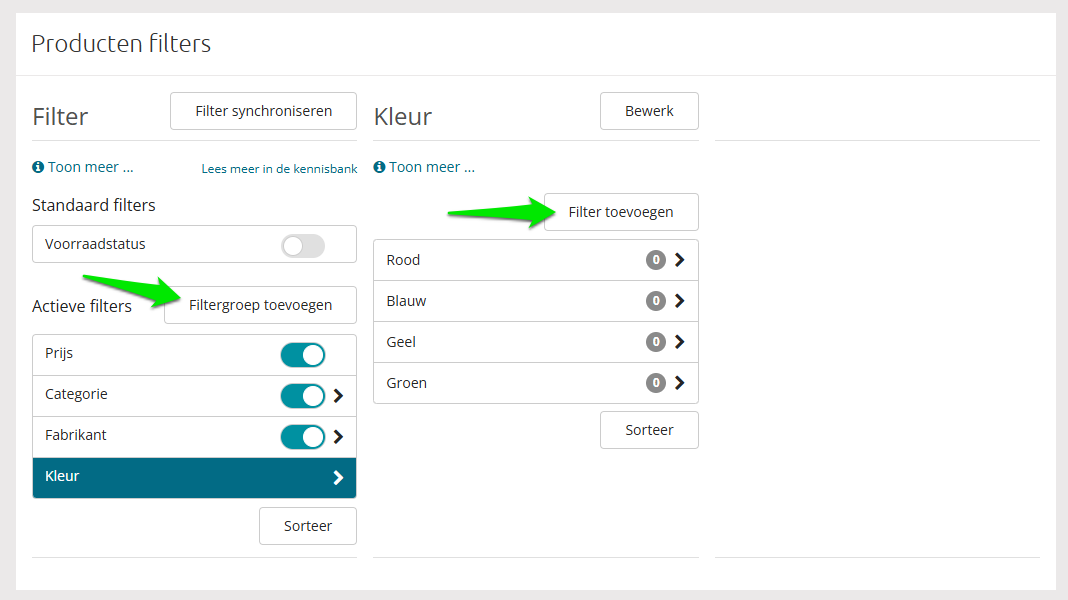This screenshot has height=600, width=1068.
Task: Select the Fabrikant row label
Action: (x=76, y=435)
